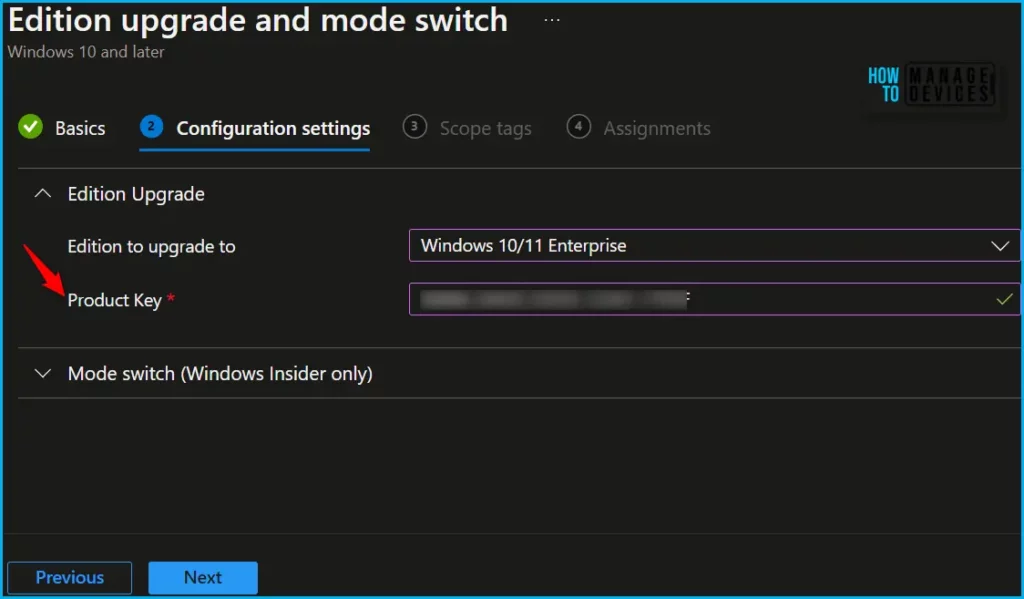Click the Edition upgrade and mode switch title
The height and width of the screenshot is (599, 1024).
[x=258, y=20]
